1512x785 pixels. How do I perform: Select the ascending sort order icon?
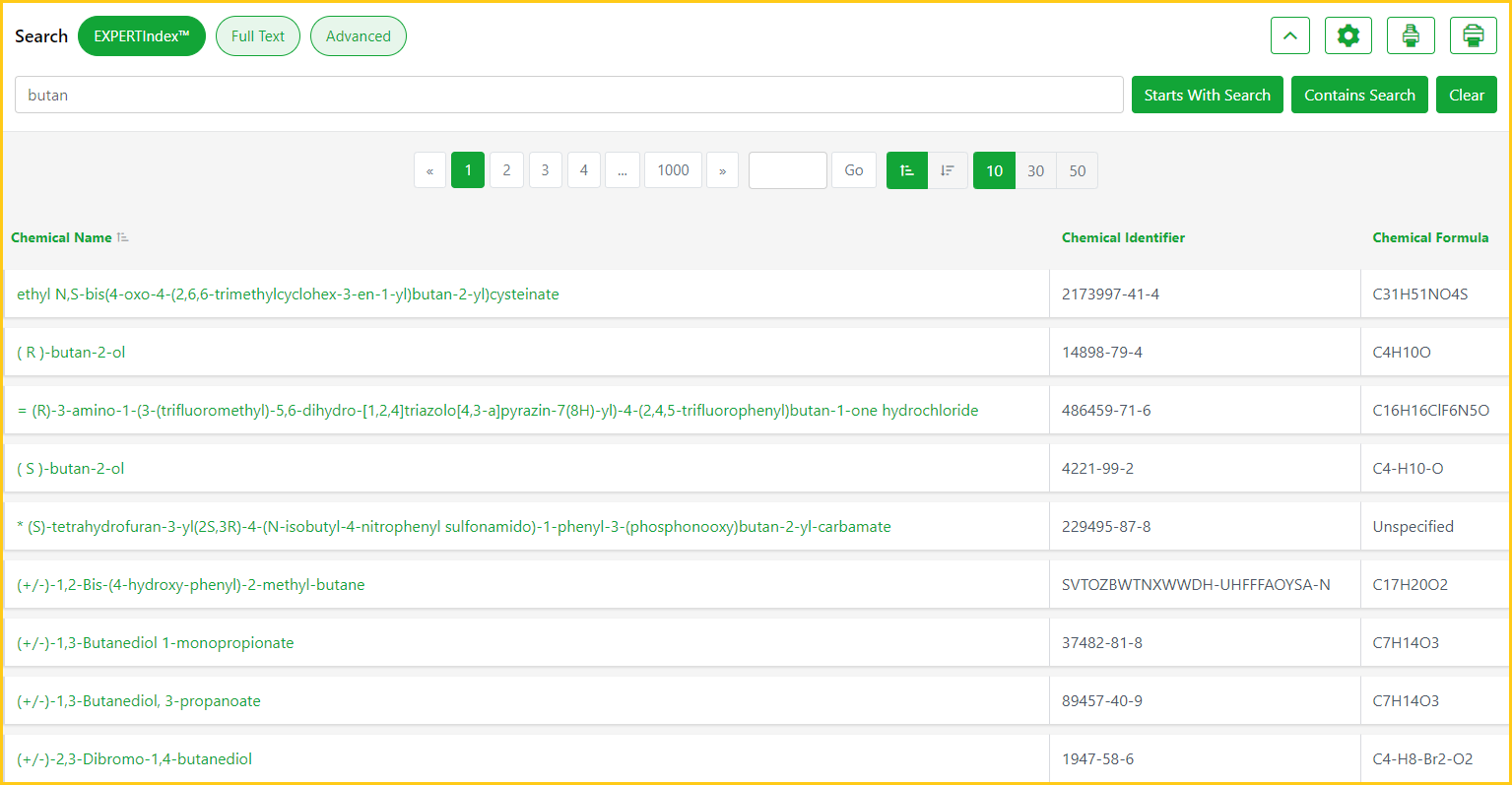[907, 170]
